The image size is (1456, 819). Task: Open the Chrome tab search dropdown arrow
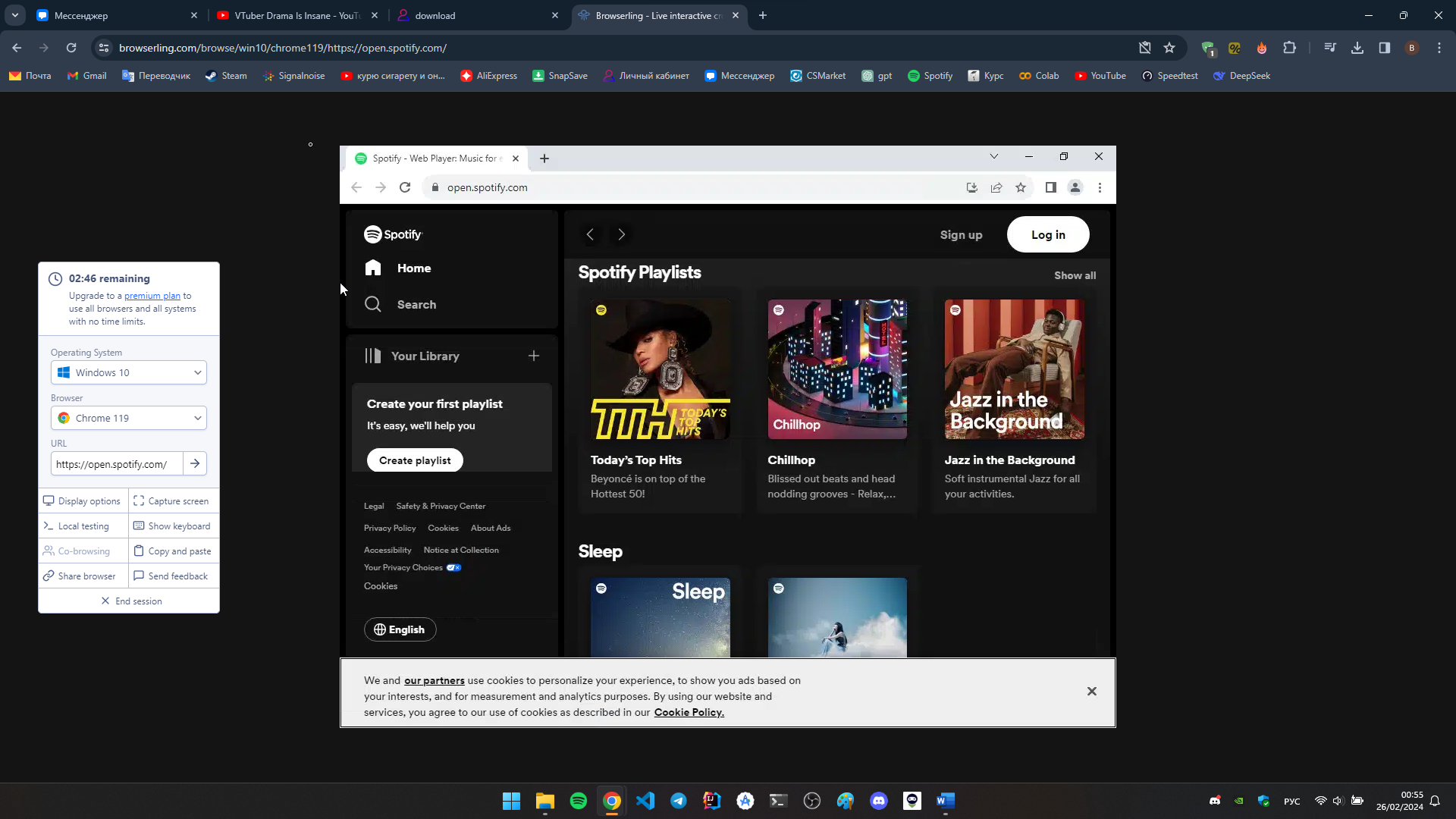point(15,15)
